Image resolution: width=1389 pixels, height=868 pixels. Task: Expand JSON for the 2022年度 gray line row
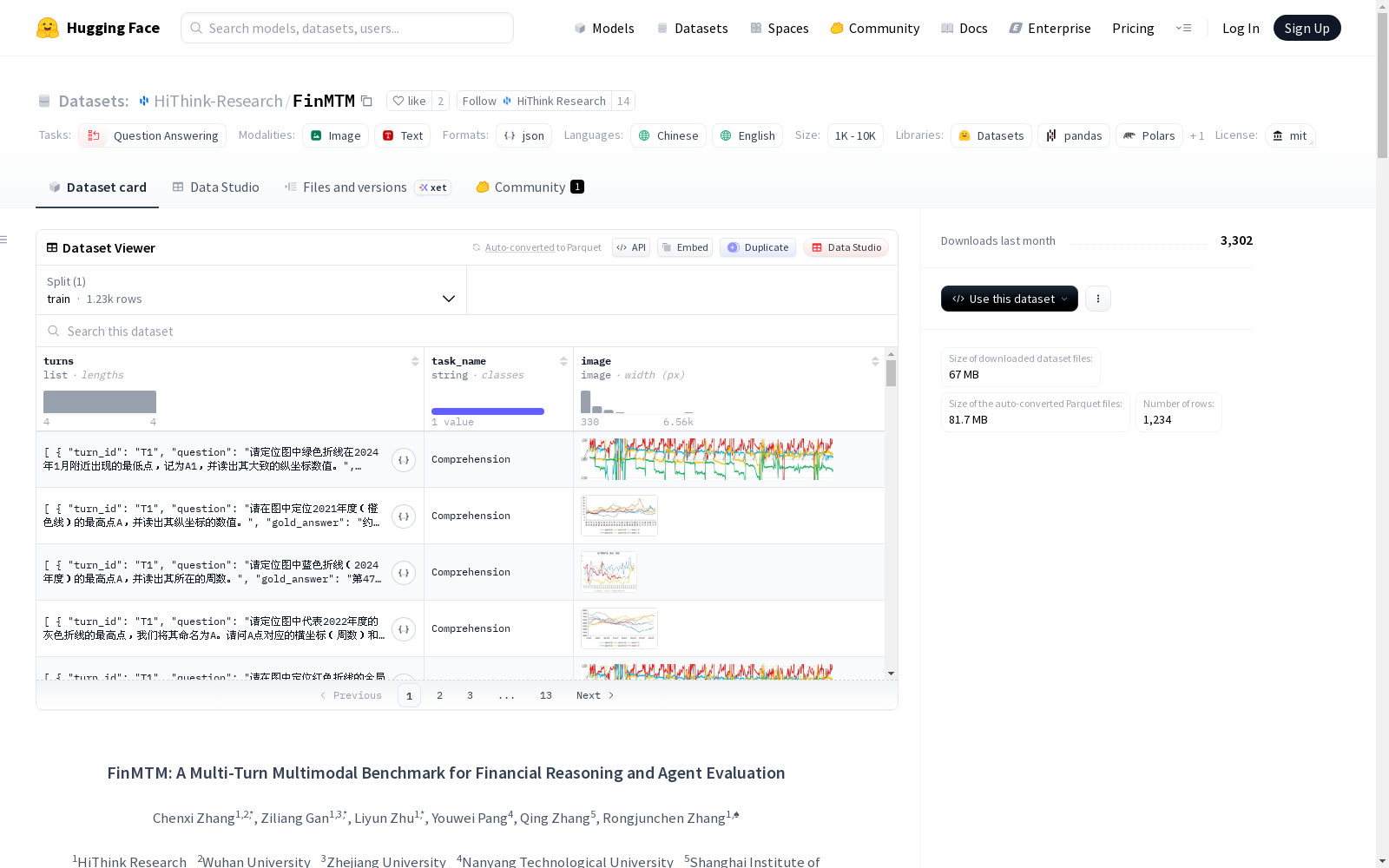(404, 629)
